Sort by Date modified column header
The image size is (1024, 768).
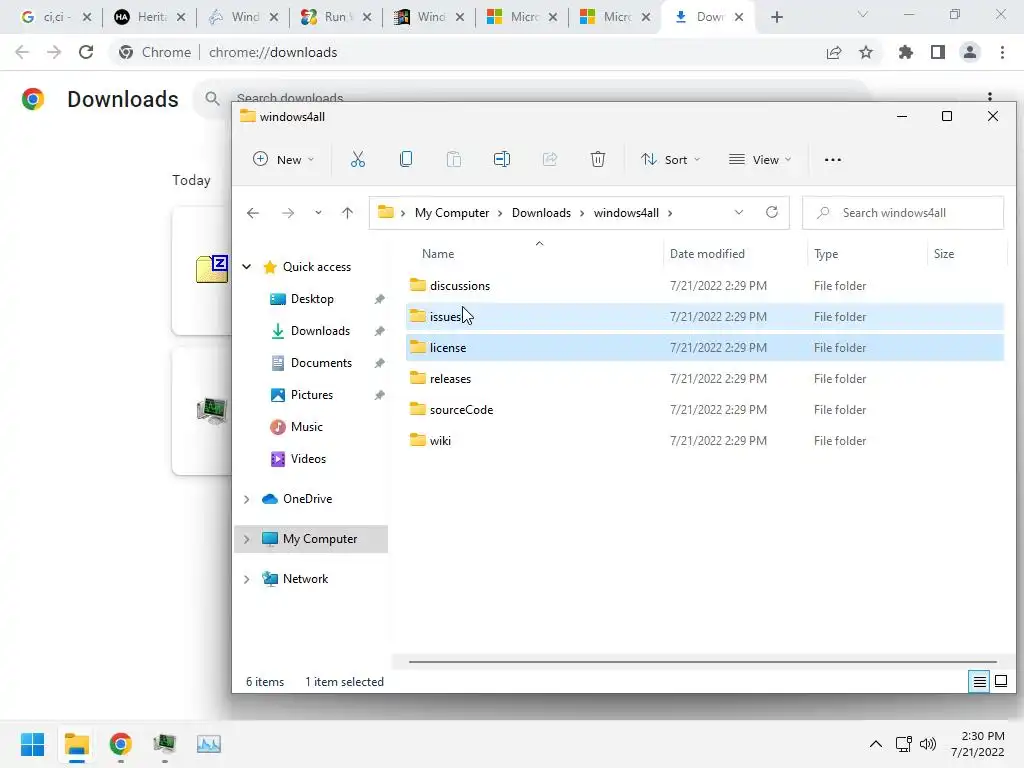click(x=707, y=253)
